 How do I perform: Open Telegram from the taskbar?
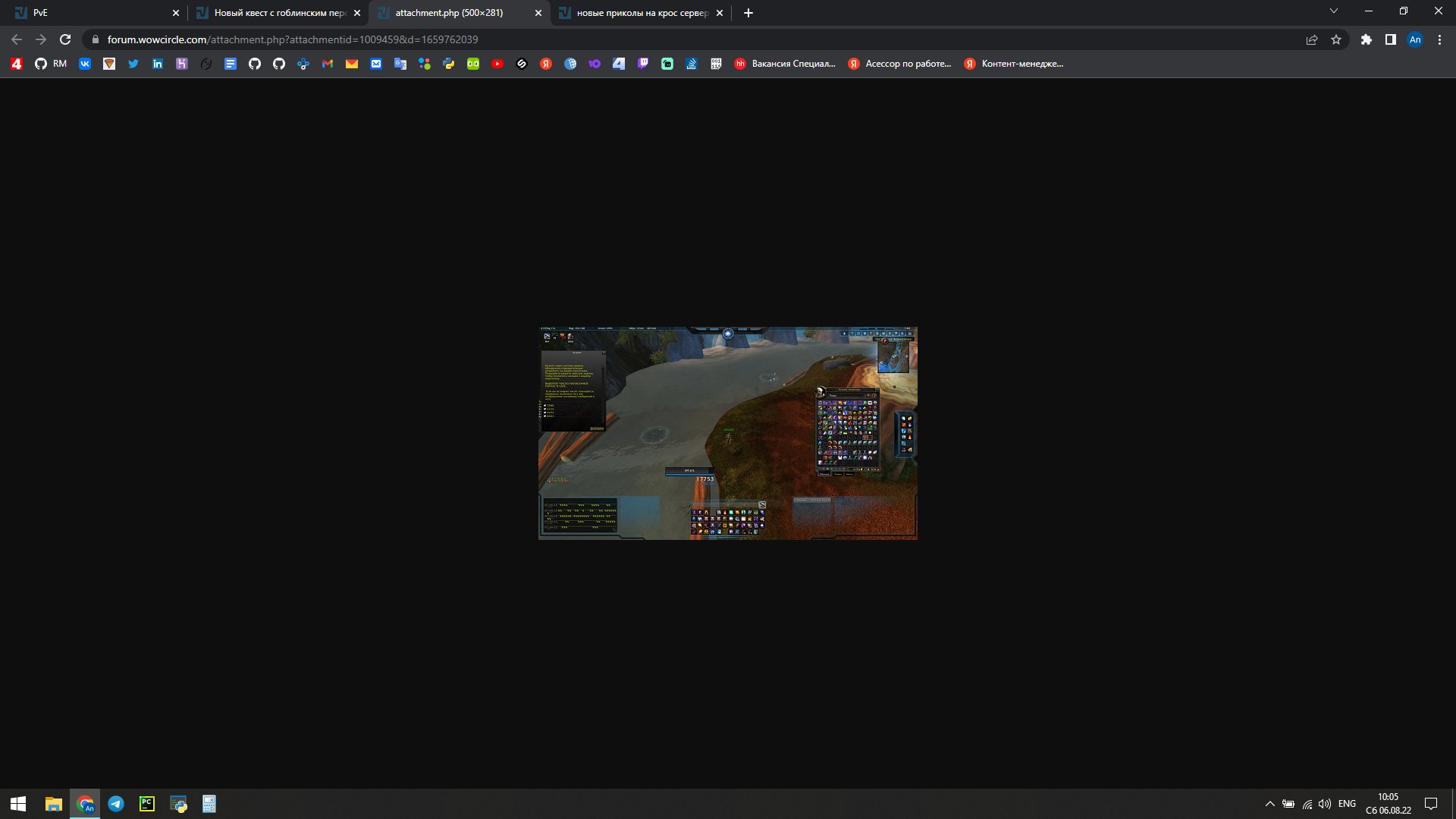pyautogui.click(x=116, y=804)
